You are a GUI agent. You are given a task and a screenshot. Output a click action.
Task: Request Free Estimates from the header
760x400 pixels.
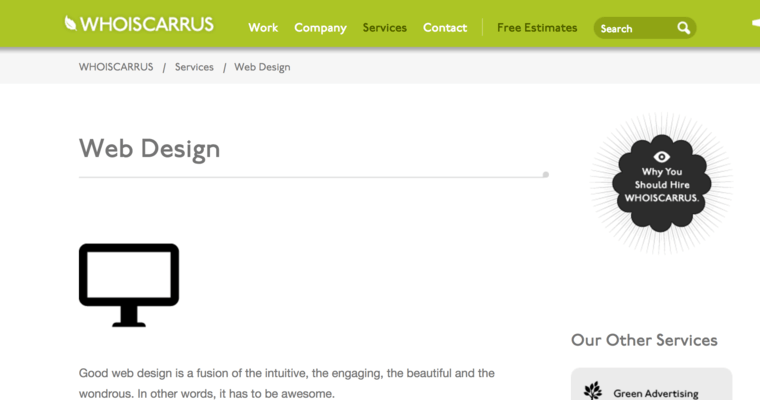tap(537, 28)
